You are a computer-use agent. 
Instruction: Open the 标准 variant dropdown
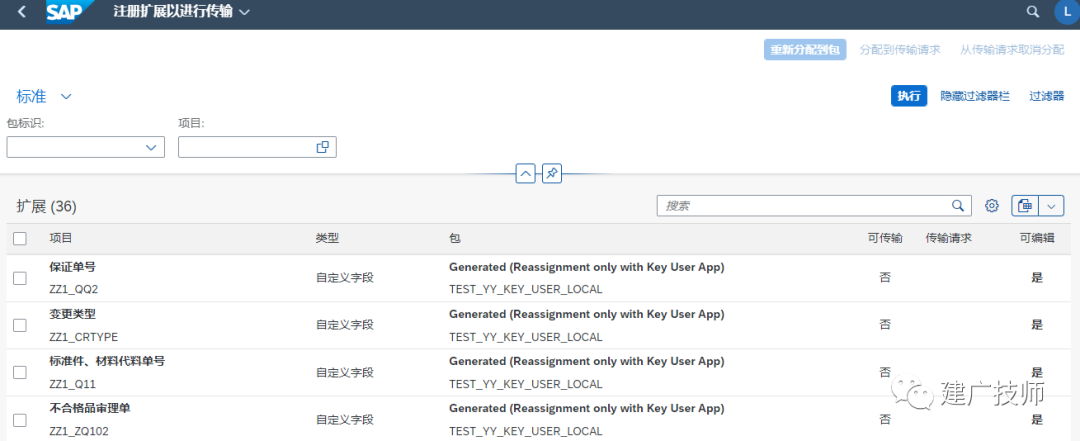pos(66,97)
